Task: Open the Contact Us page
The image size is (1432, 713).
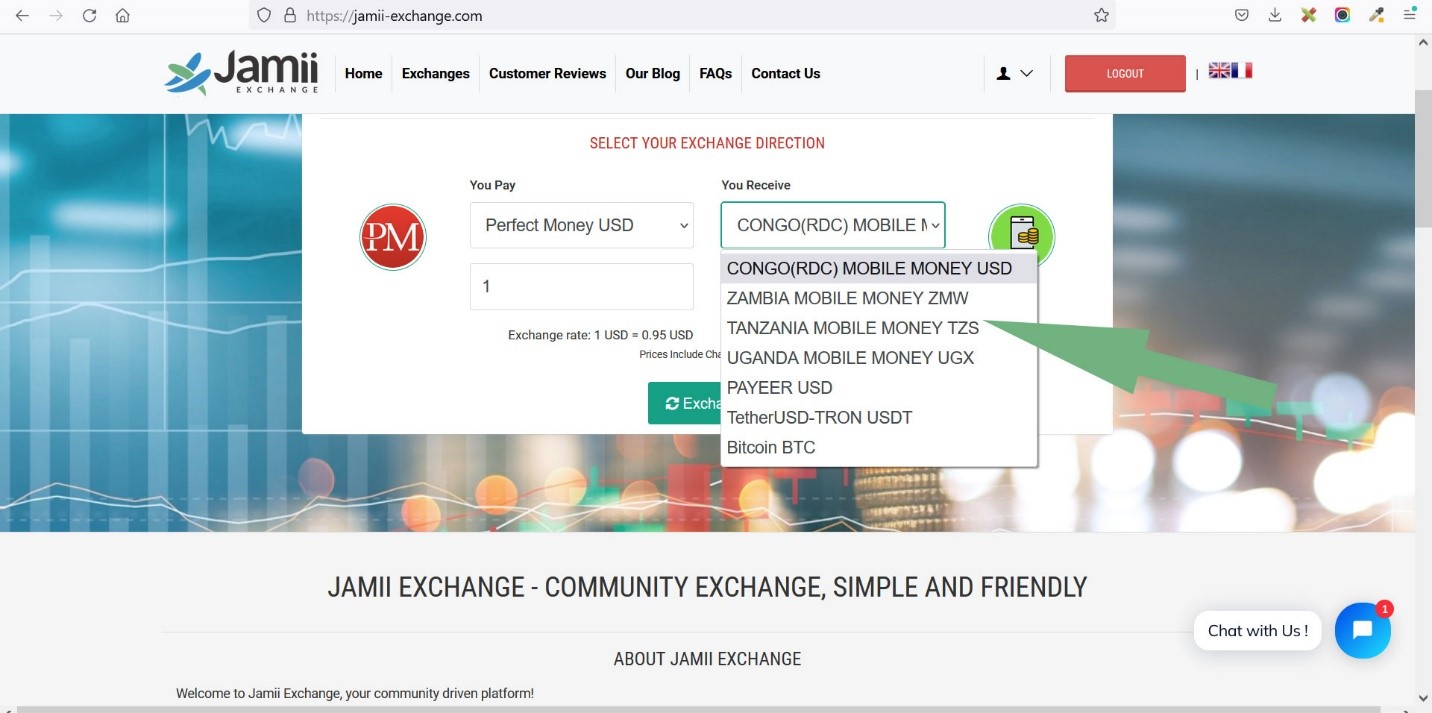Action: [x=786, y=74]
